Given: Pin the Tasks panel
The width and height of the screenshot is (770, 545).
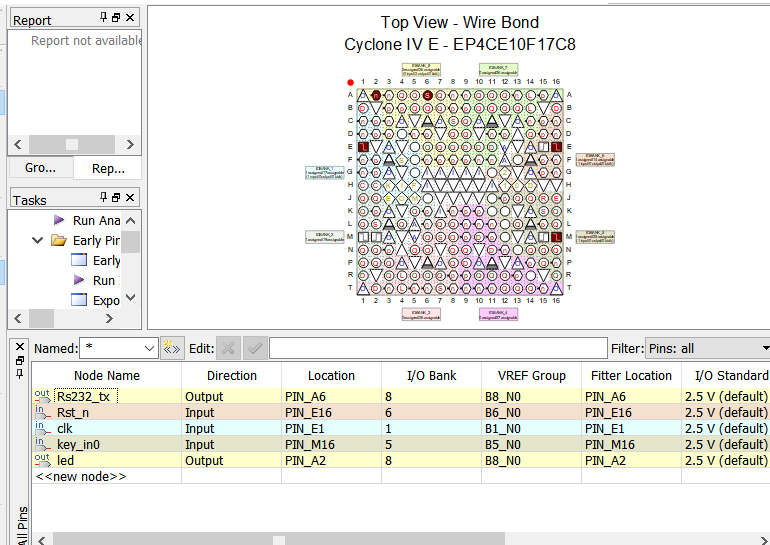Looking at the screenshot, I should point(103,197).
